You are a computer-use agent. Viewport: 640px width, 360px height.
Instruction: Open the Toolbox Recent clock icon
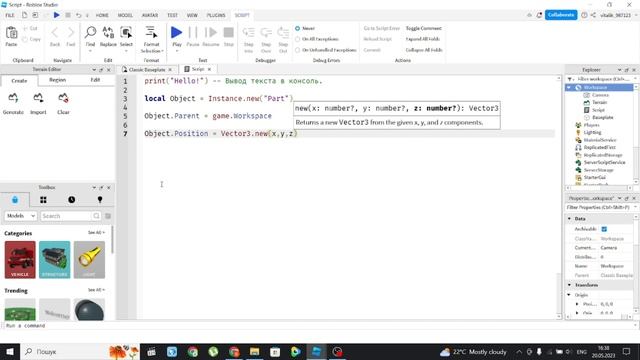point(71,200)
